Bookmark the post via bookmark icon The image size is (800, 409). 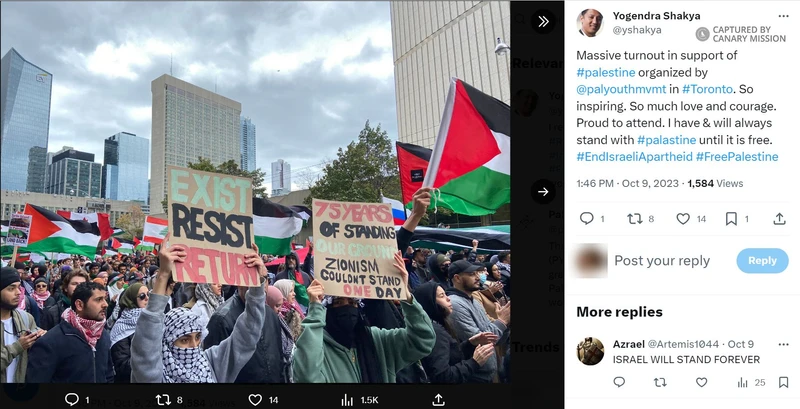[x=731, y=219]
